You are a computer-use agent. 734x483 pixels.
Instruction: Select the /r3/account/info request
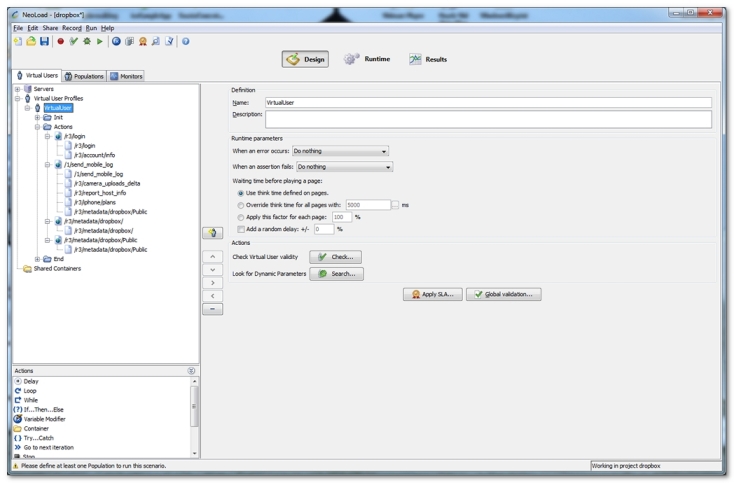pyautogui.click(x=94, y=155)
